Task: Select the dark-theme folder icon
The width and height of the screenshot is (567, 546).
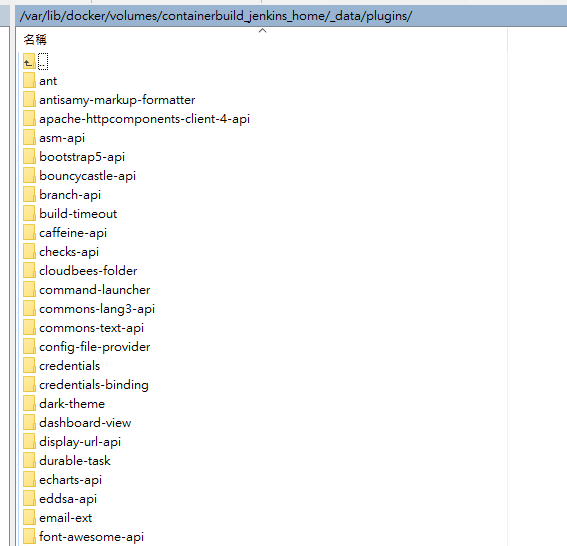Action: (29, 404)
